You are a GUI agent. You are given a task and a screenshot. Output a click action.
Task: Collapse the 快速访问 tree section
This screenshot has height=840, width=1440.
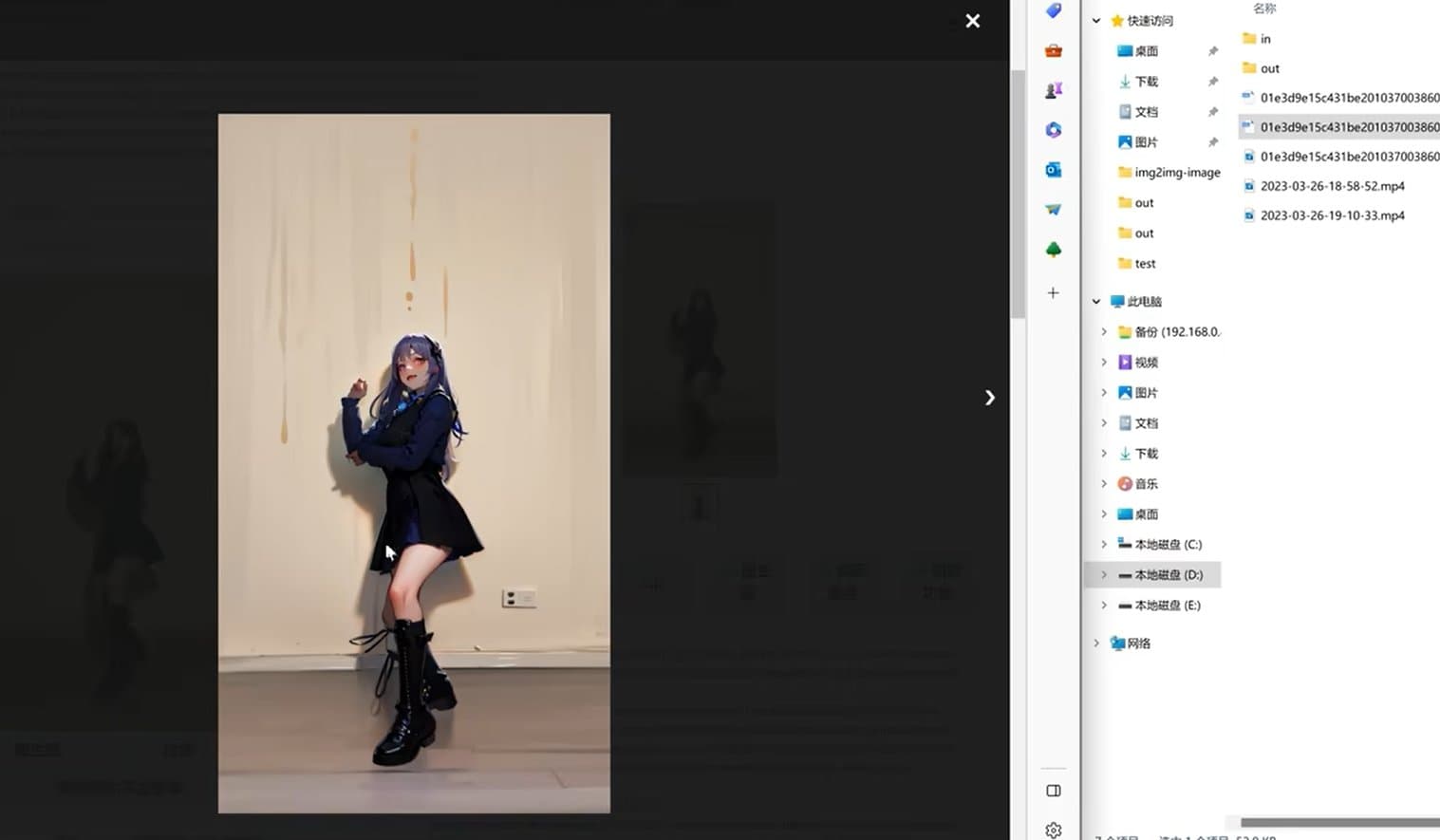tap(1096, 21)
